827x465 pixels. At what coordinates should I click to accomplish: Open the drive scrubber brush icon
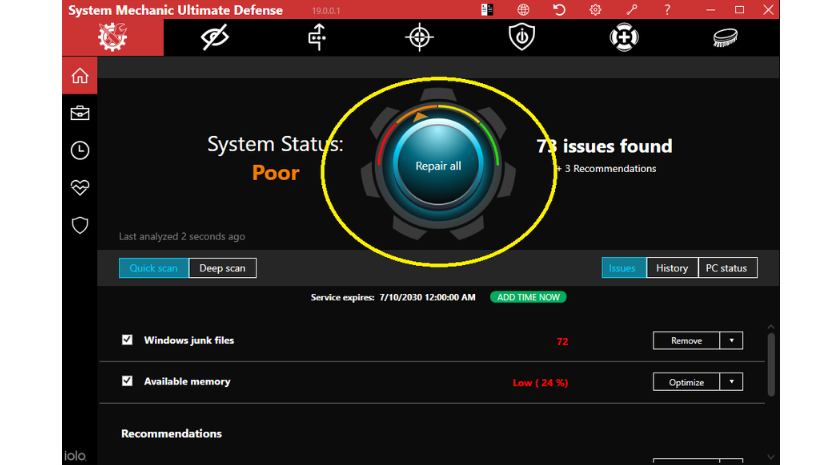pos(725,38)
